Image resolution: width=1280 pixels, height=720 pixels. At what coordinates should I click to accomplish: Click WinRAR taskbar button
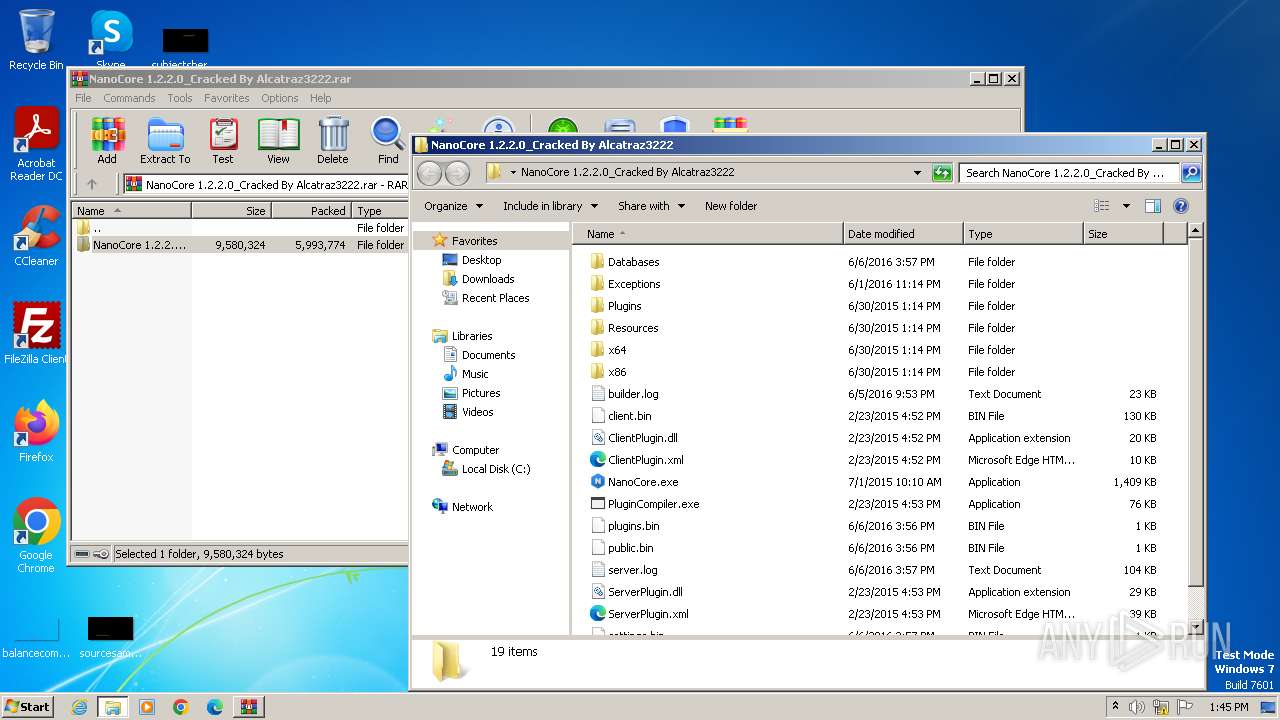click(248, 707)
